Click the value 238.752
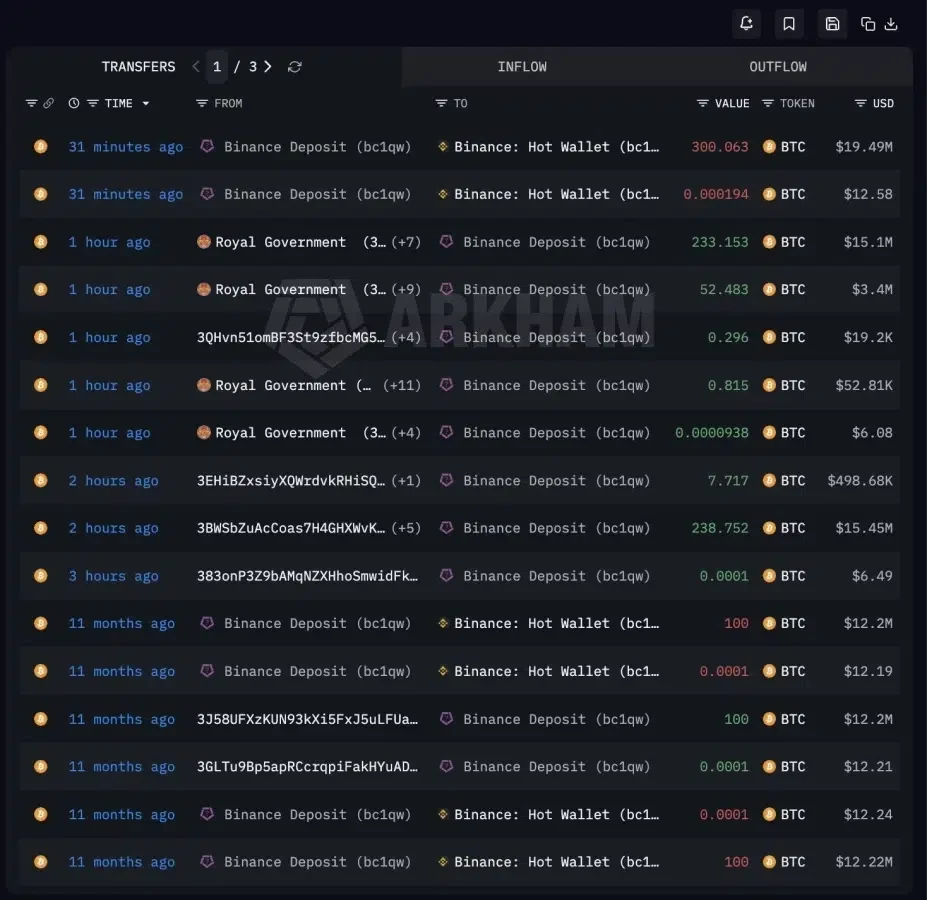This screenshot has width=927, height=900. (719, 528)
